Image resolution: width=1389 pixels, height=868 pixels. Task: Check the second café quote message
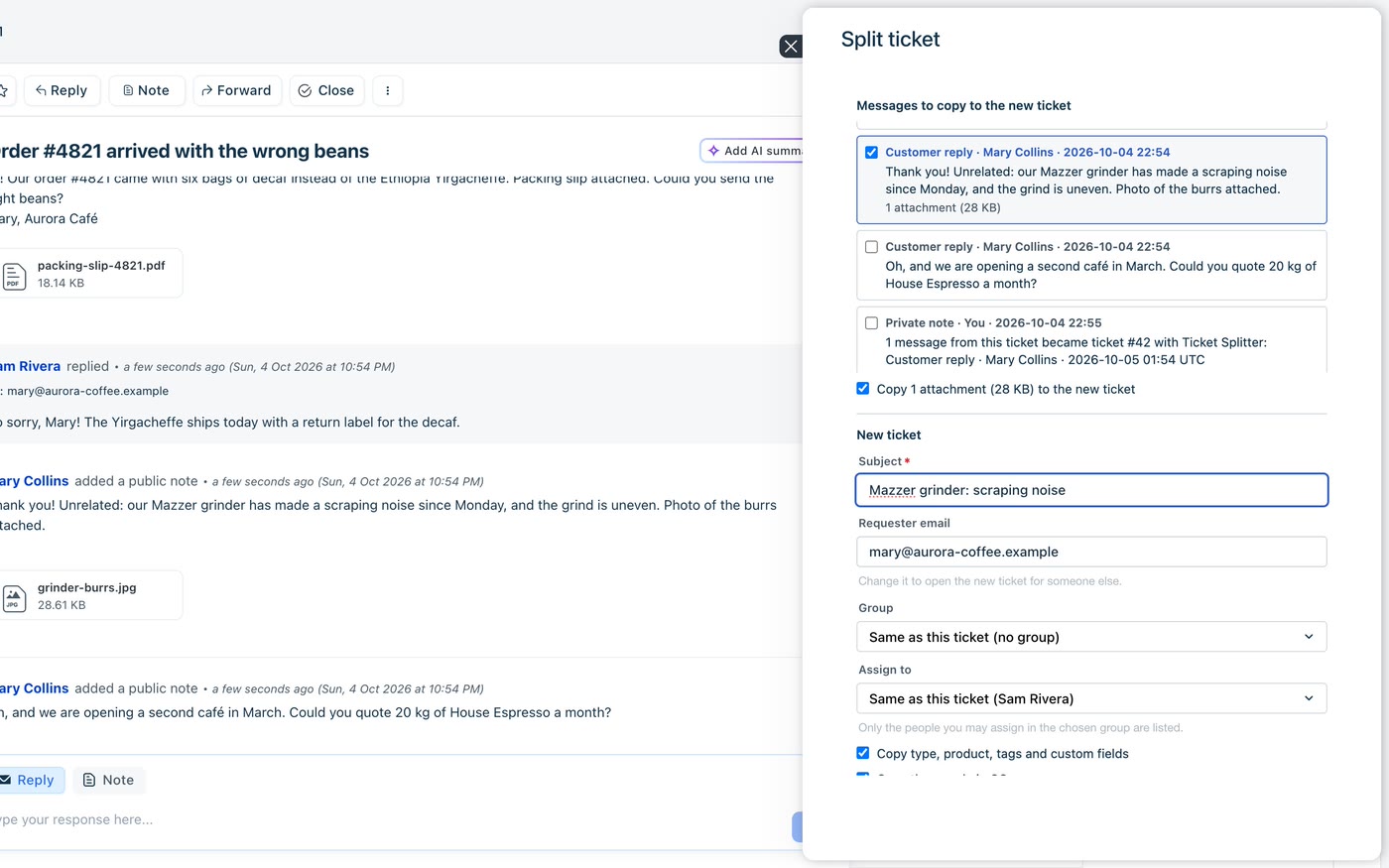coord(871,247)
